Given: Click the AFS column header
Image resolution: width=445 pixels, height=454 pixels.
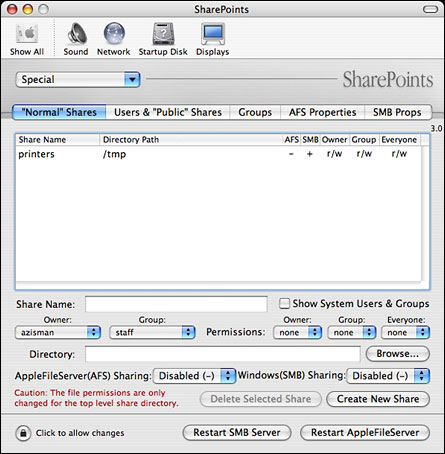Looking at the screenshot, I should click(291, 140).
